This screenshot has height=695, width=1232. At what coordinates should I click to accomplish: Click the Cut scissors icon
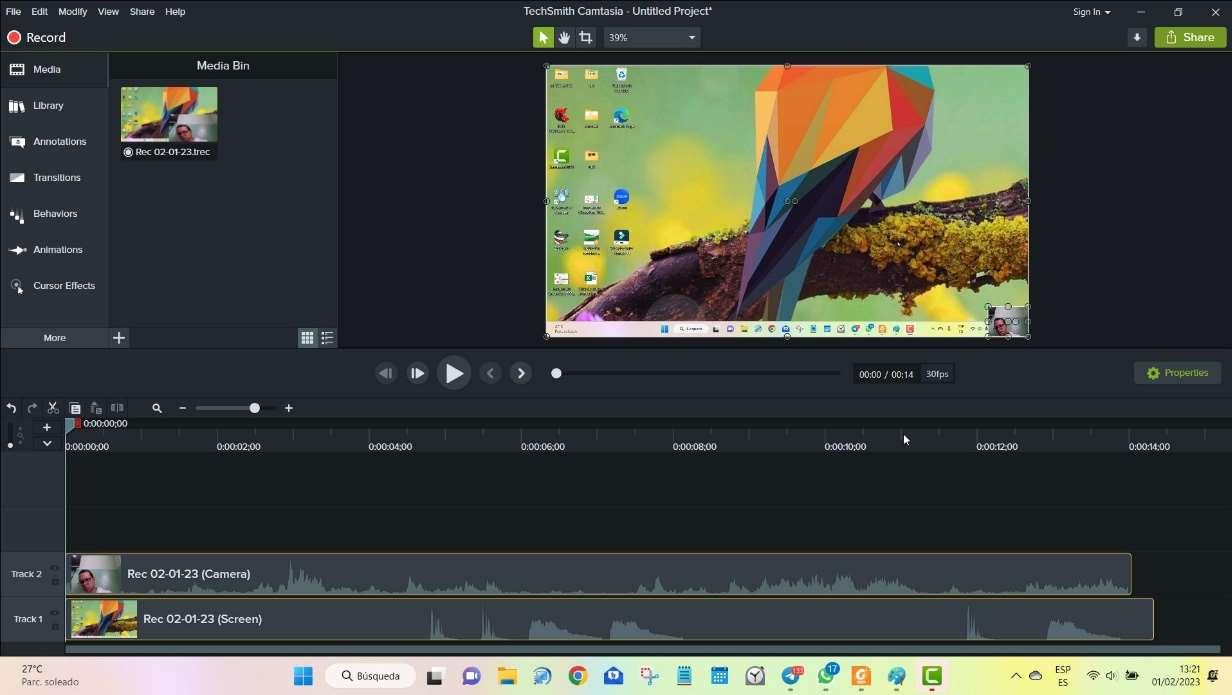[53, 408]
